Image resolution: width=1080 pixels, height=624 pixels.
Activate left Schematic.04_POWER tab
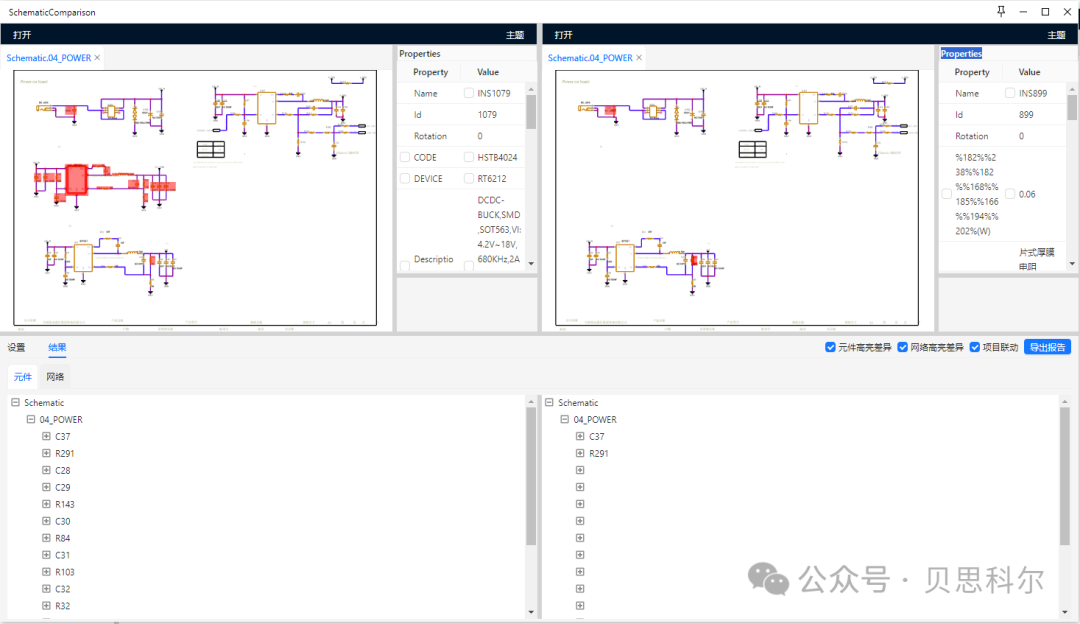pyautogui.click(x=48, y=58)
